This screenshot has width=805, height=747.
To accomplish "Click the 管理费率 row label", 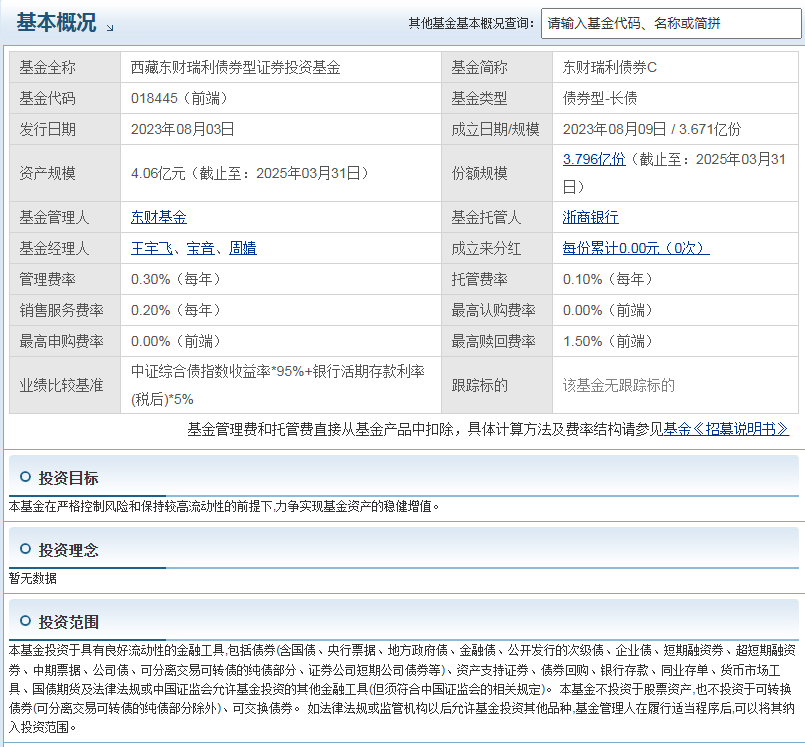I will [47, 279].
